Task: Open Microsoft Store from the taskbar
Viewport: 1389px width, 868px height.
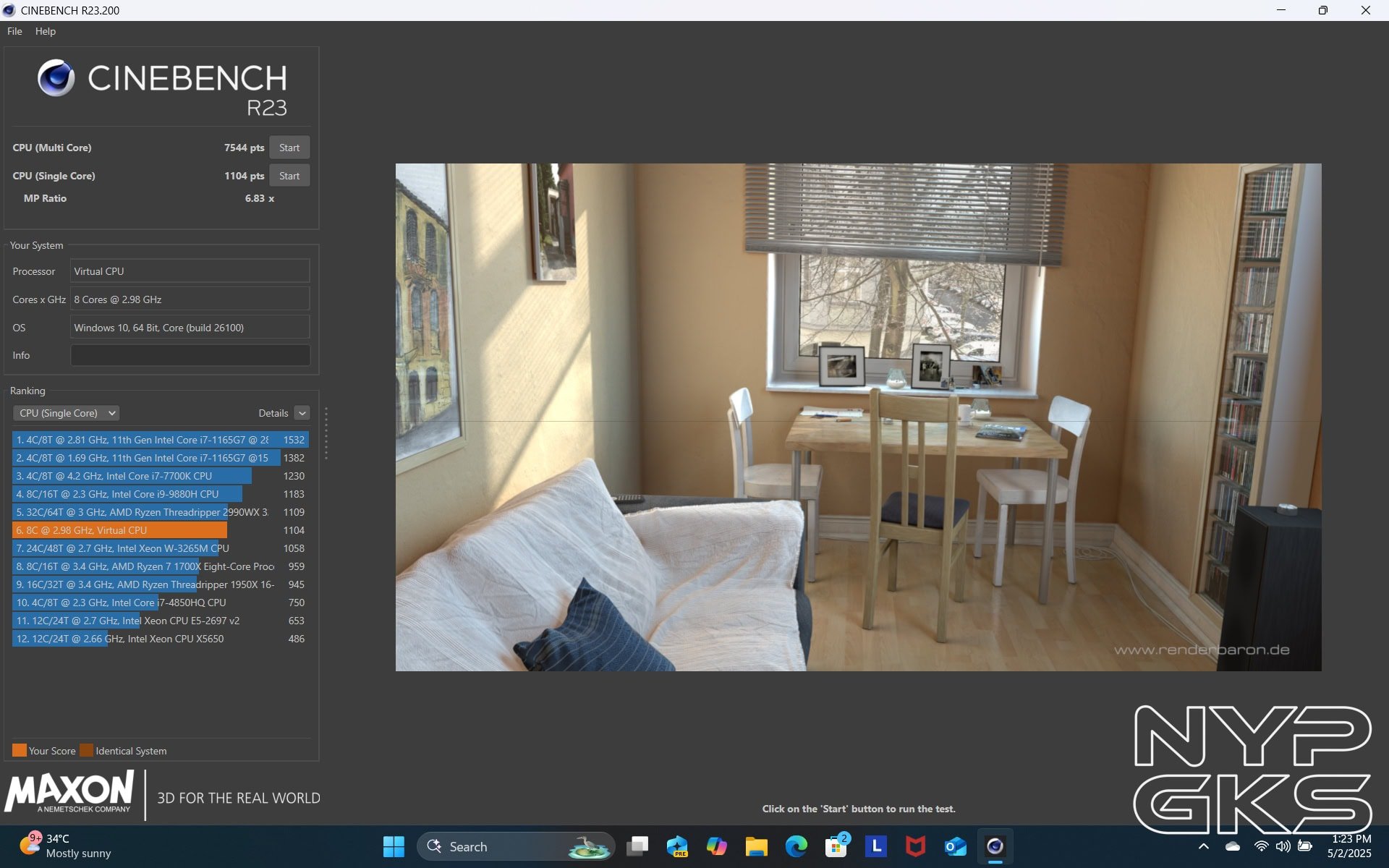Action: tap(836, 846)
